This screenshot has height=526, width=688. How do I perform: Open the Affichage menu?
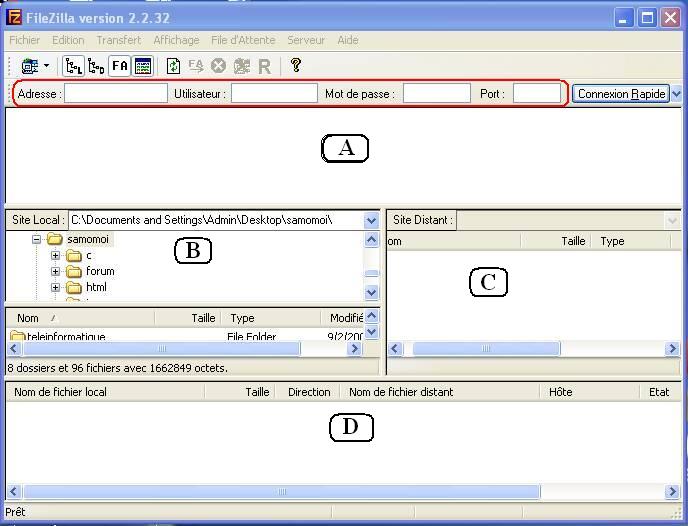click(176, 40)
